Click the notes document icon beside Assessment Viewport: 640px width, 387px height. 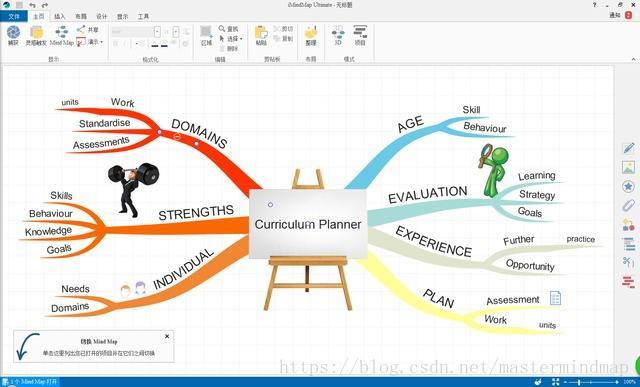point(555,298)
